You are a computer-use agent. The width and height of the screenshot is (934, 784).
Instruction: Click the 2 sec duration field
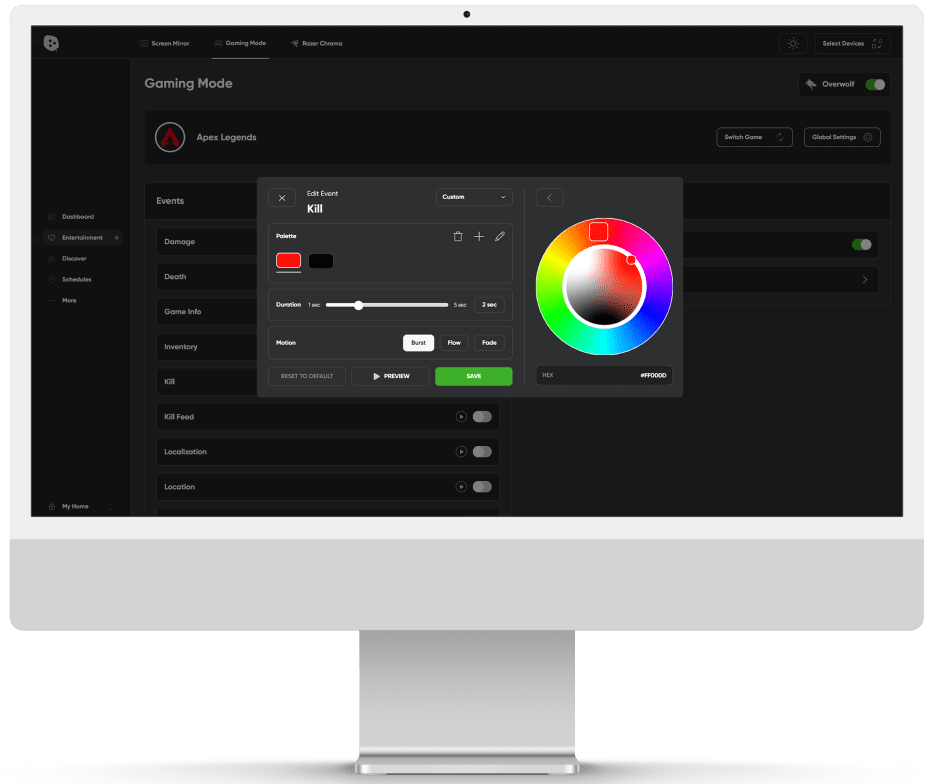point(489,304)
